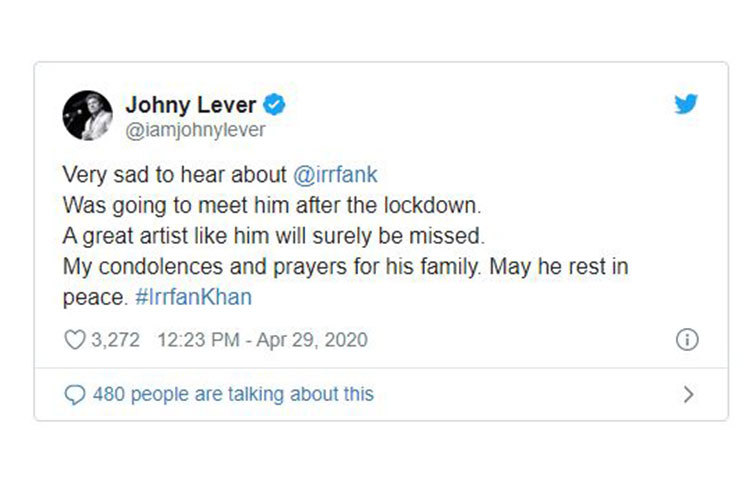Expand the conversation with the right chevron
The height and width of the screenshot is (480, 750).
coord(687,394)
